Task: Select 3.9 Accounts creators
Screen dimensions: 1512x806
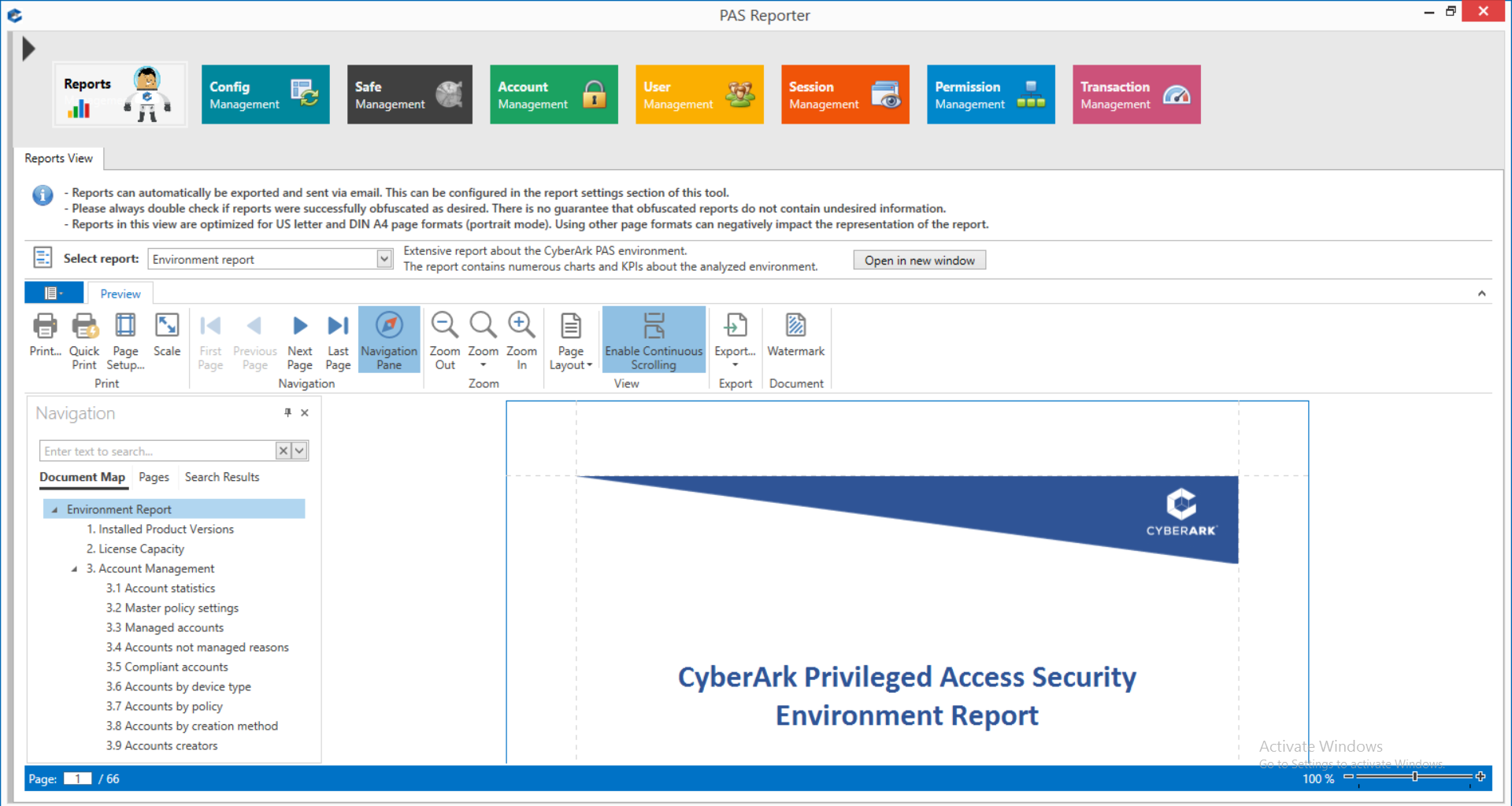Action: pos(161,745)
